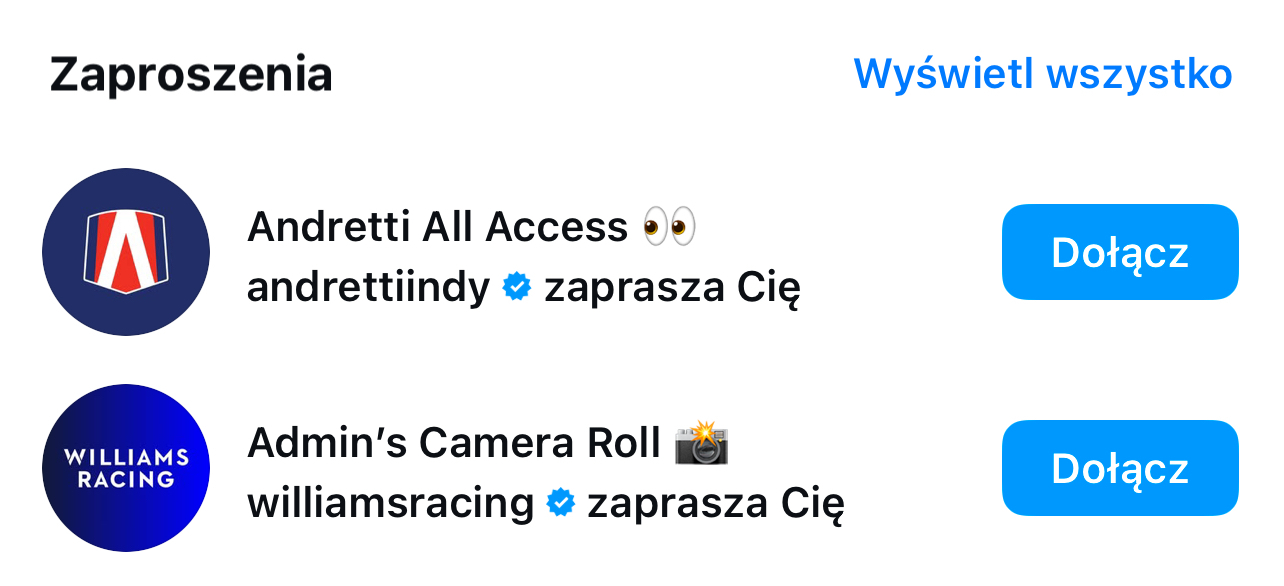Visit the andrettiindy username
The image size is (1284, 586).
[x=369, y=288]
